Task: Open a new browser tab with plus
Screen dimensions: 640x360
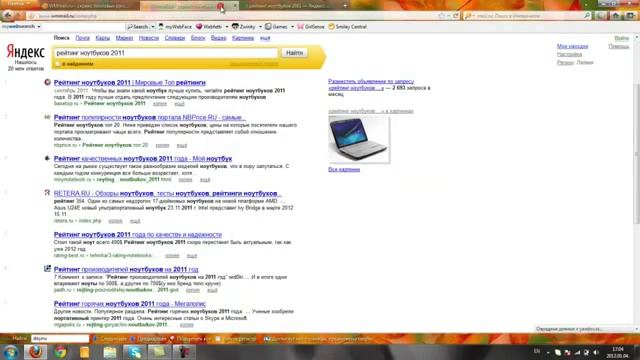Action: coord(345,6)
